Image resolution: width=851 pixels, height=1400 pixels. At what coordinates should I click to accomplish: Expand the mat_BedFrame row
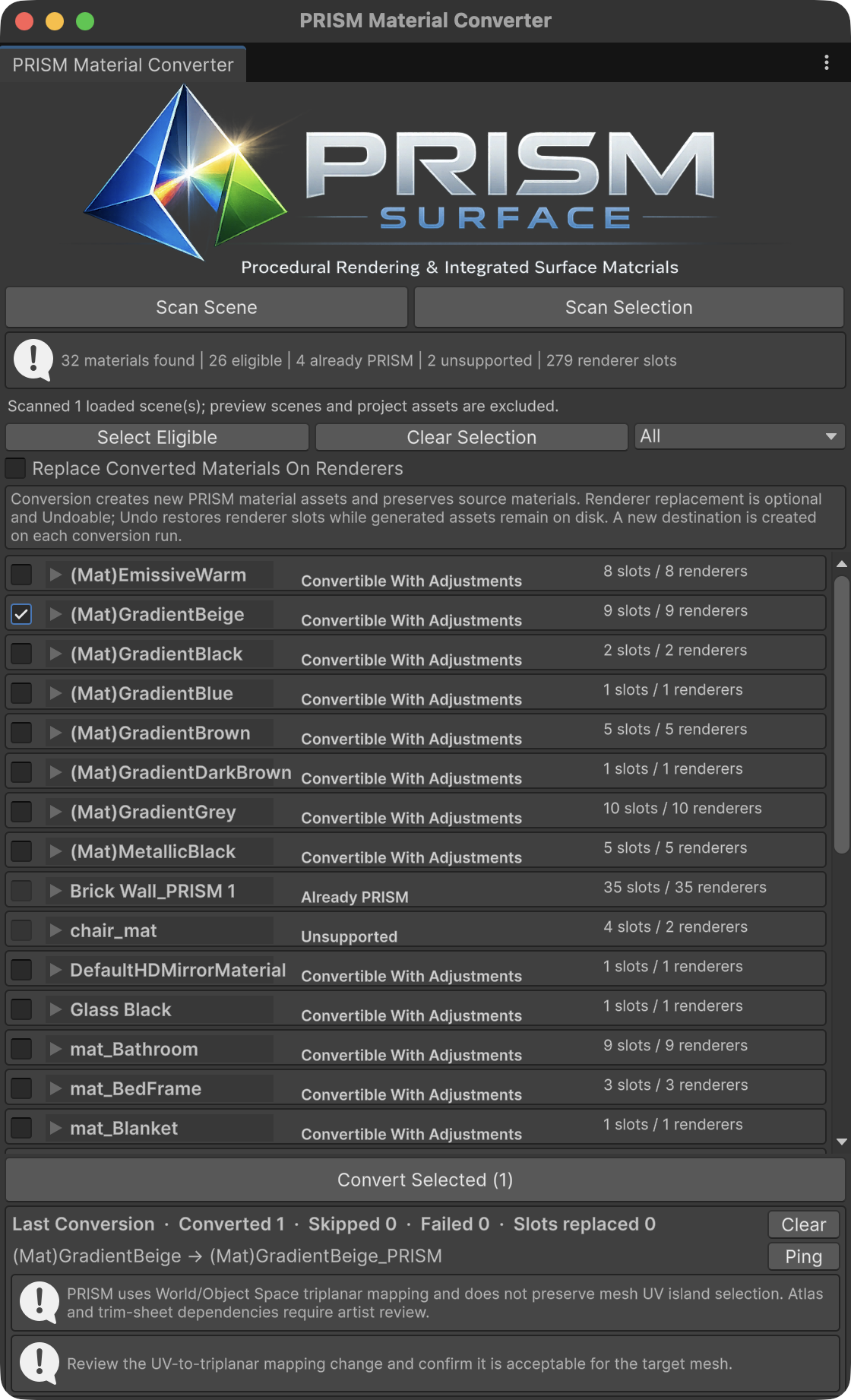55,1088
